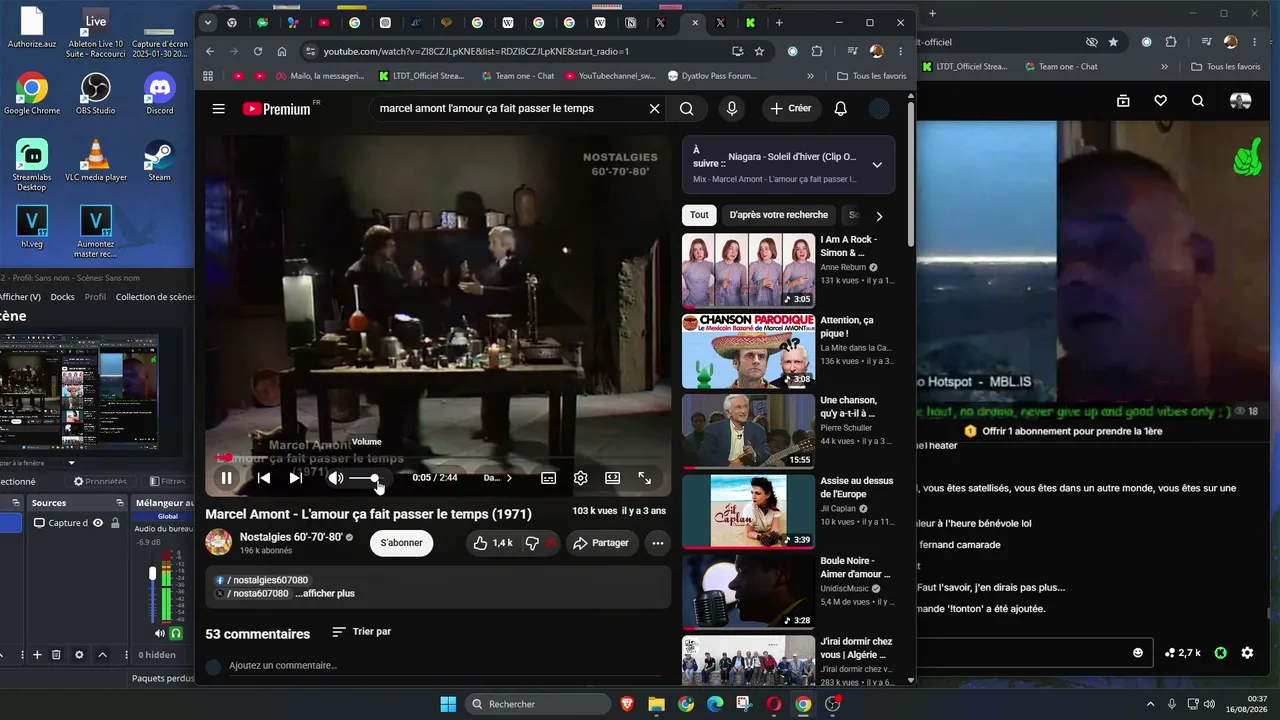Open OBS source properties gear icon

[79, 655]
